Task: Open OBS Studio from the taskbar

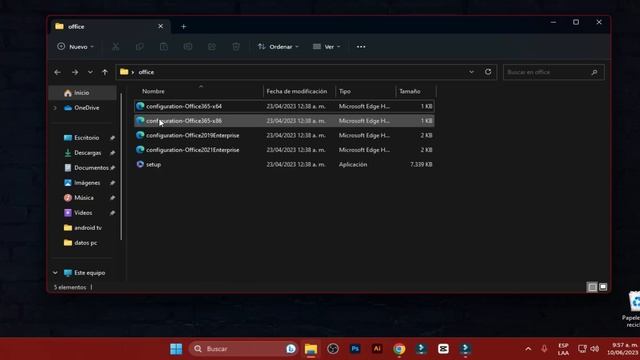Action: click(x=333, y=349)
